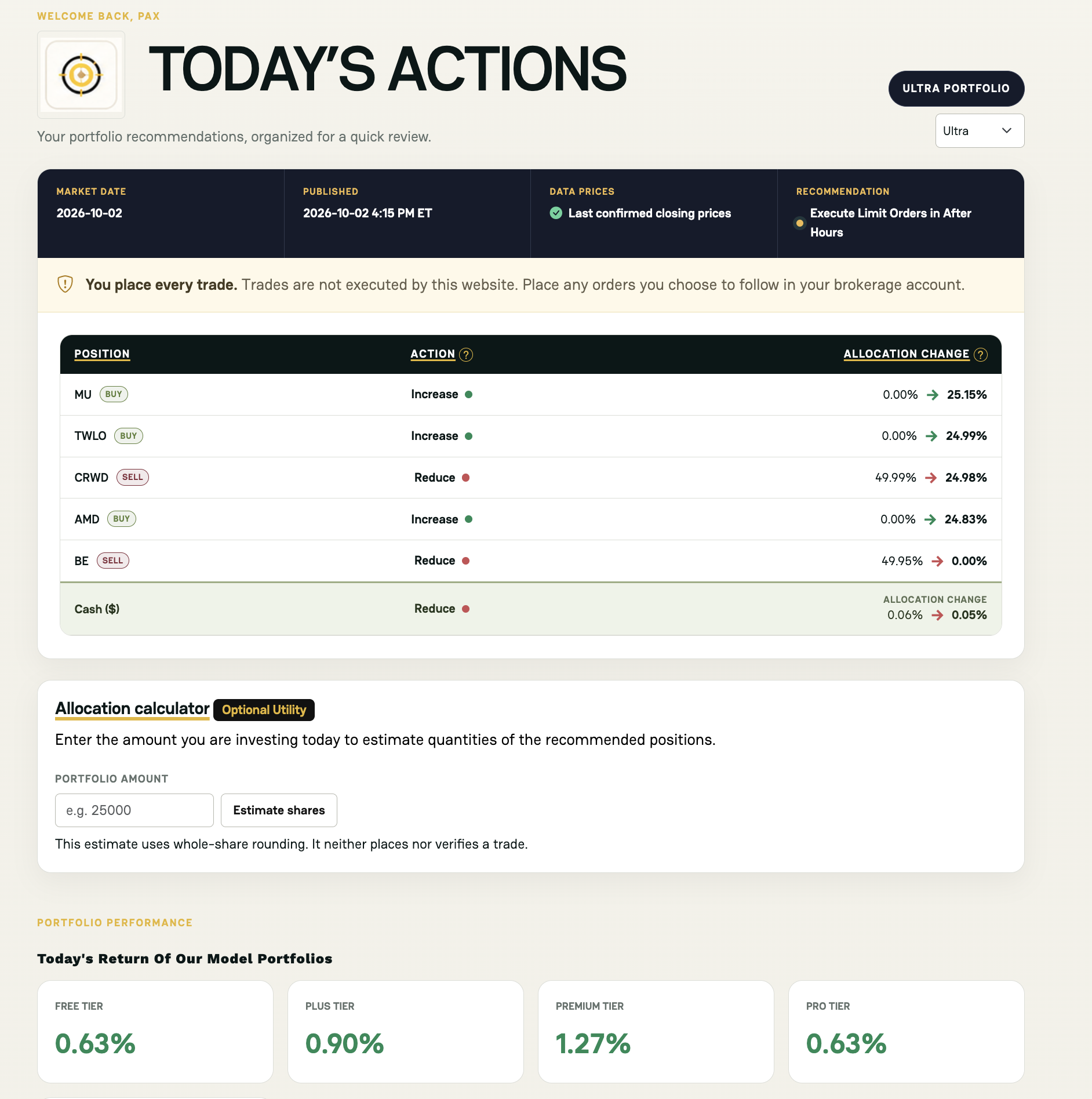1092x1099 pixels.
Task: Select the Premium Tier return card
Action: pos(656,1032)
